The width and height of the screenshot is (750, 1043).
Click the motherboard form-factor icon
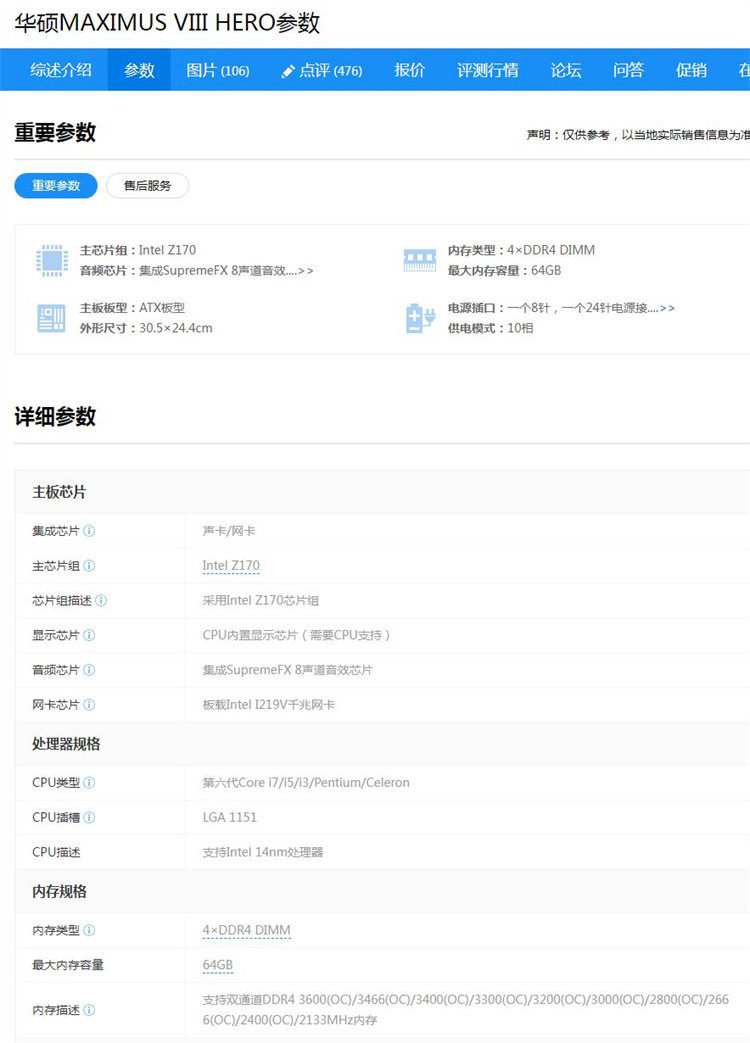coord(52,318)
